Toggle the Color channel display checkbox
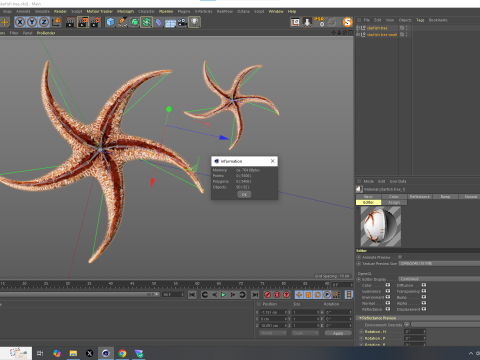480x360 pixels. pos(388,285)
